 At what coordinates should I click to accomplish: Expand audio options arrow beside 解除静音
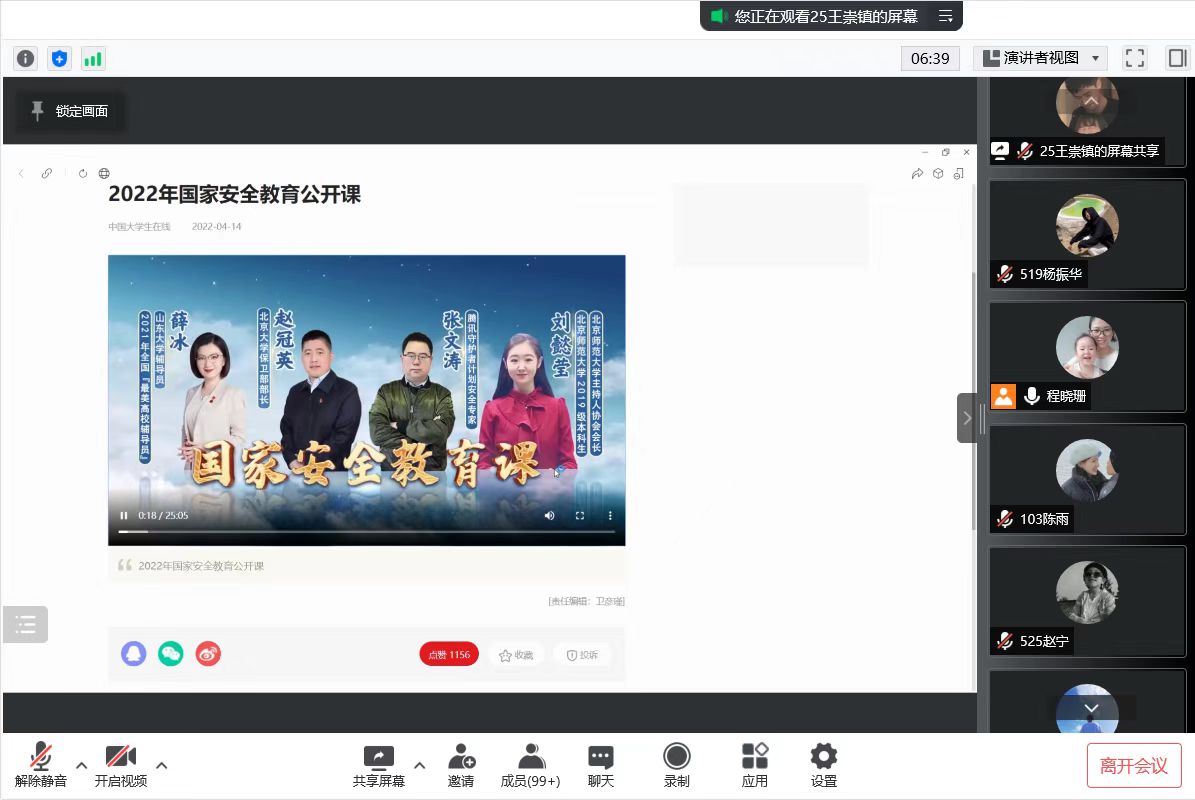click(82, 766)
